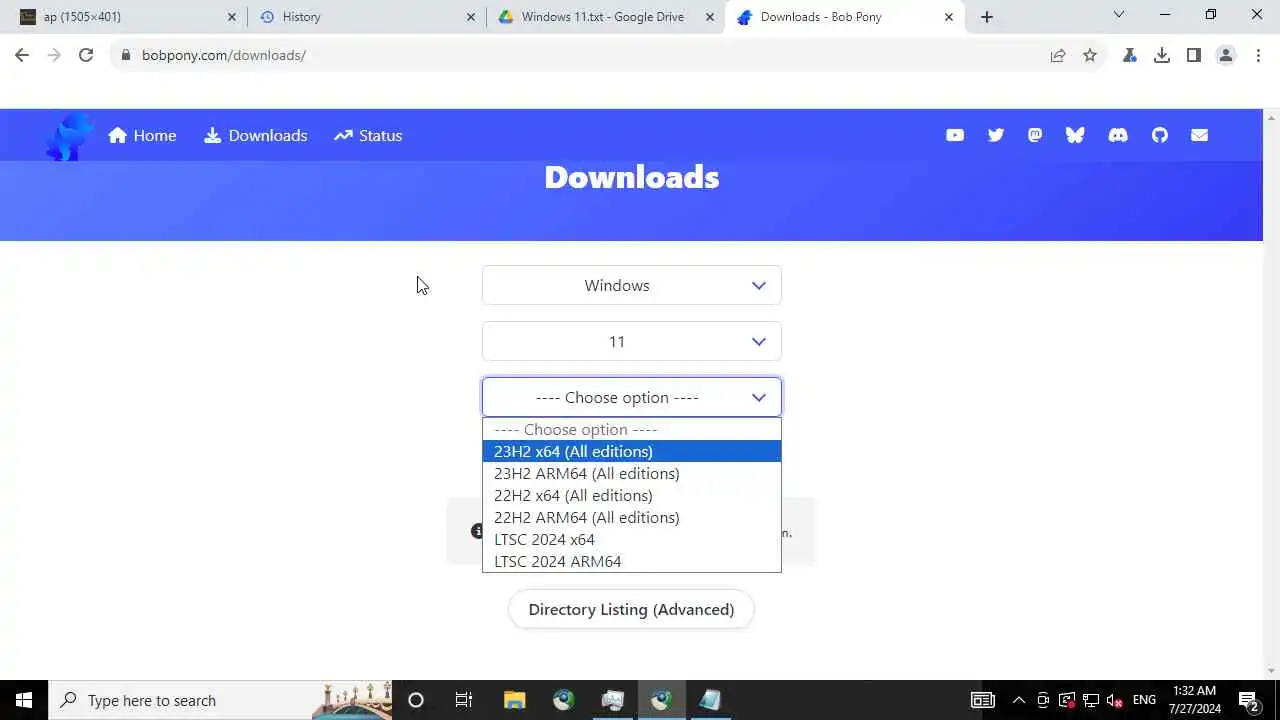Collapse the Choose option edition dropdown
The image size is (1280, 720).
[x=631, y=397]
